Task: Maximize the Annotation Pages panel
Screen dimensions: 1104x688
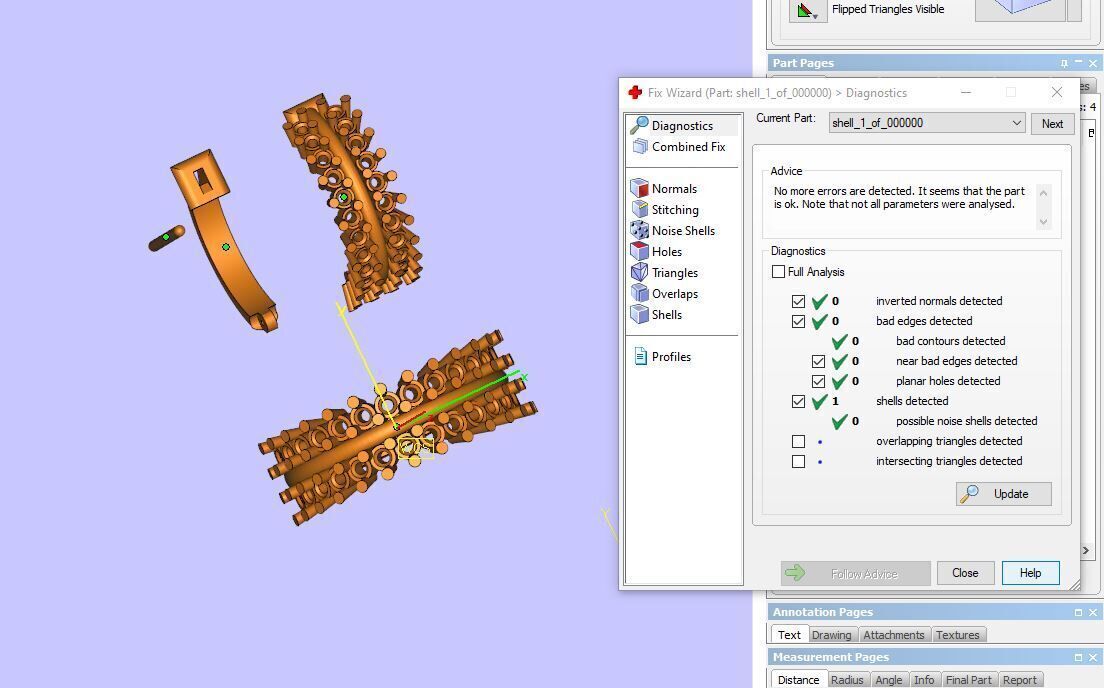Action: tap(1078, 613)
